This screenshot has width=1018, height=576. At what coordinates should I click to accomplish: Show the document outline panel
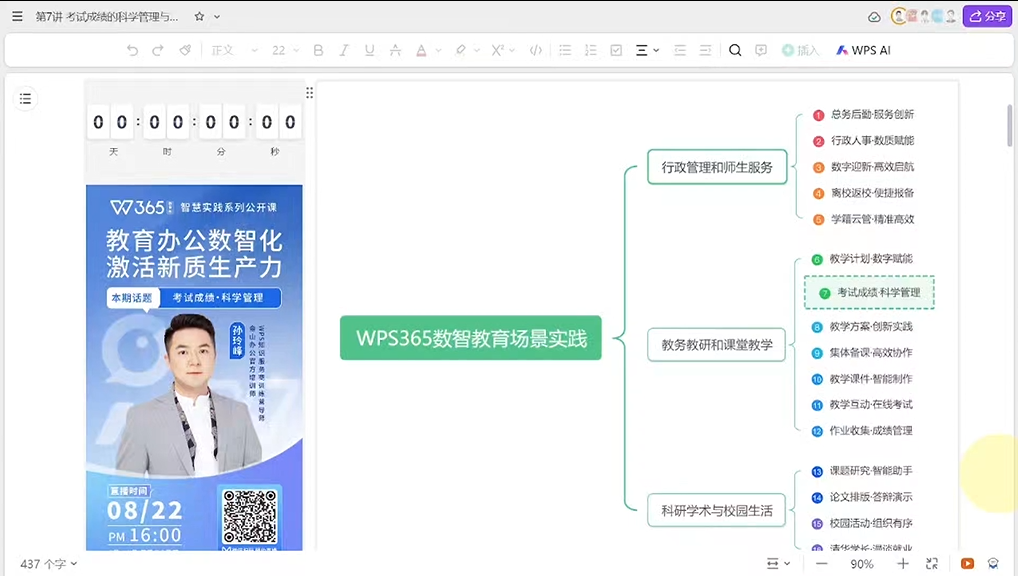point(26,98)
